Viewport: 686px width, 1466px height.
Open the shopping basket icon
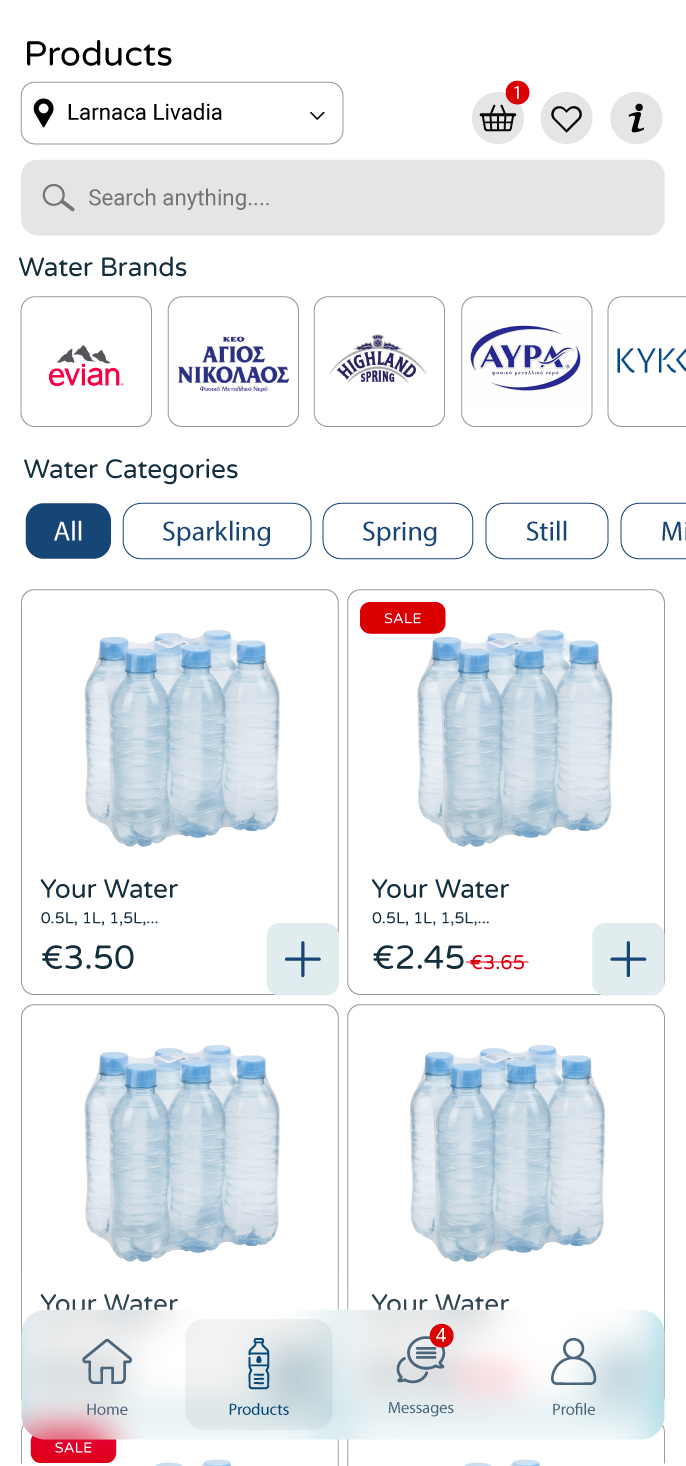(x=497, y=119)
